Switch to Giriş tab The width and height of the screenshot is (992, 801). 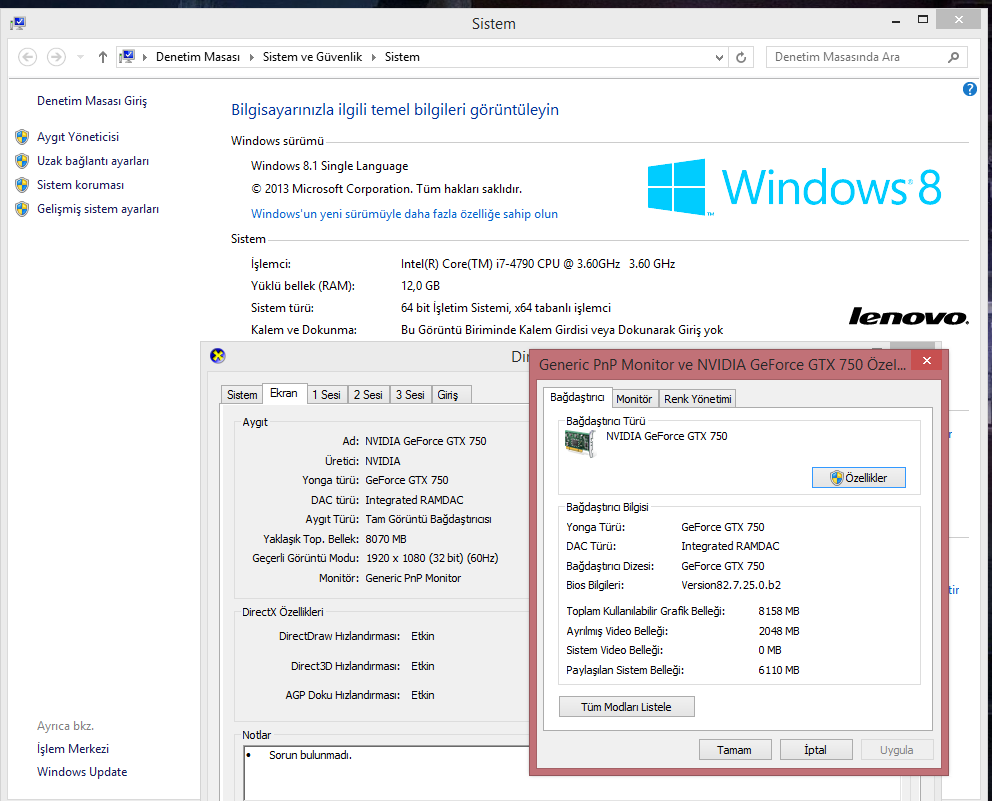451,395
